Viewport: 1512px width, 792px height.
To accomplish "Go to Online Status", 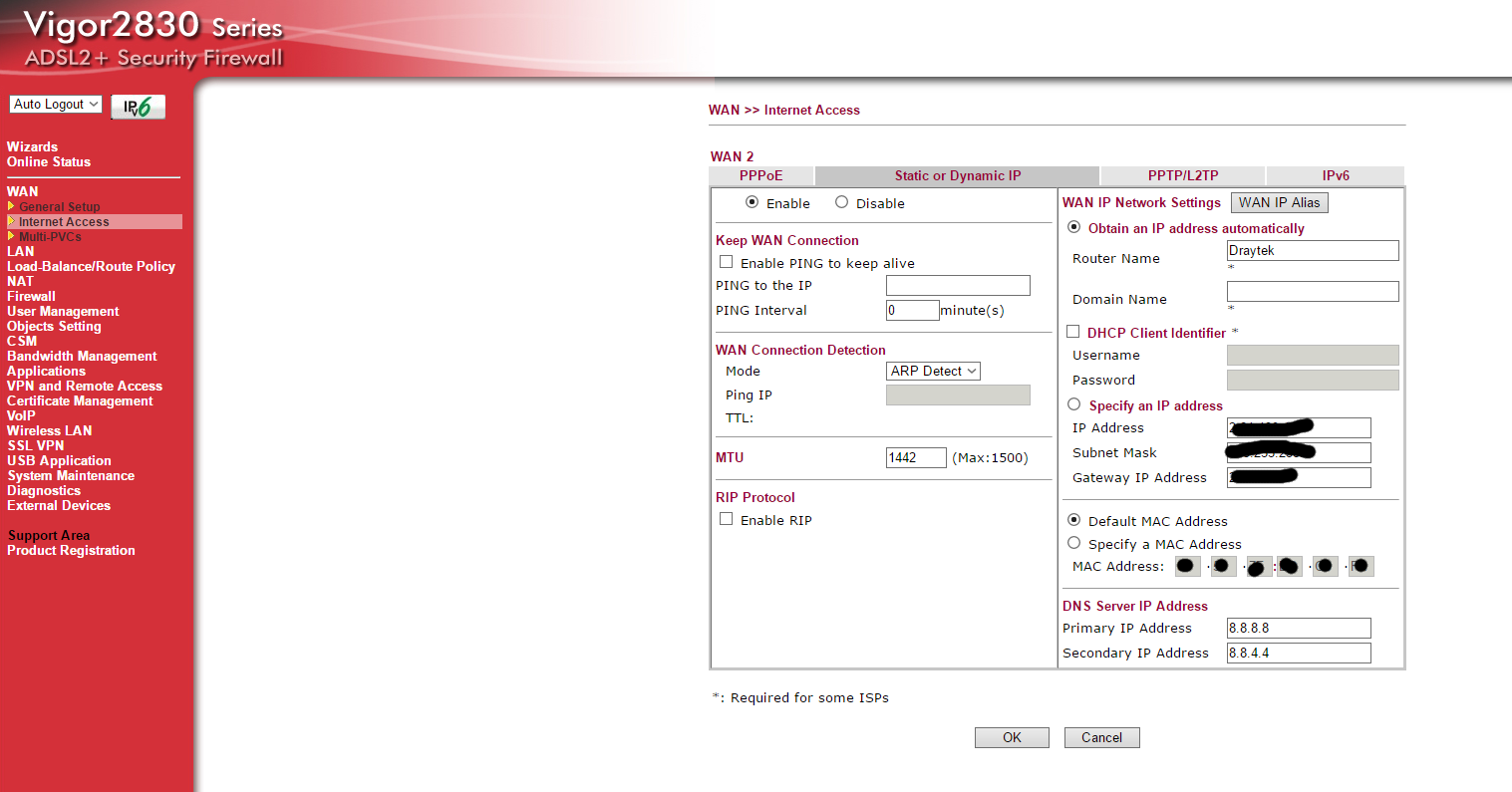I will 49,161.
